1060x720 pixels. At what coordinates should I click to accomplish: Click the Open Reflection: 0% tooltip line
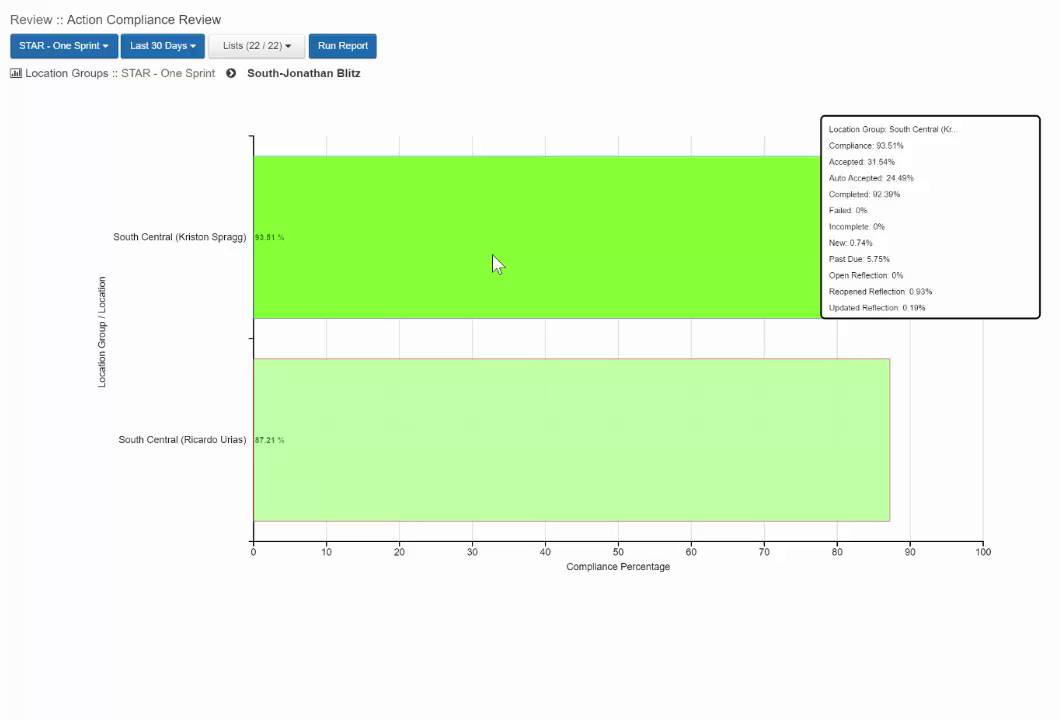click(x=866, y=276)
